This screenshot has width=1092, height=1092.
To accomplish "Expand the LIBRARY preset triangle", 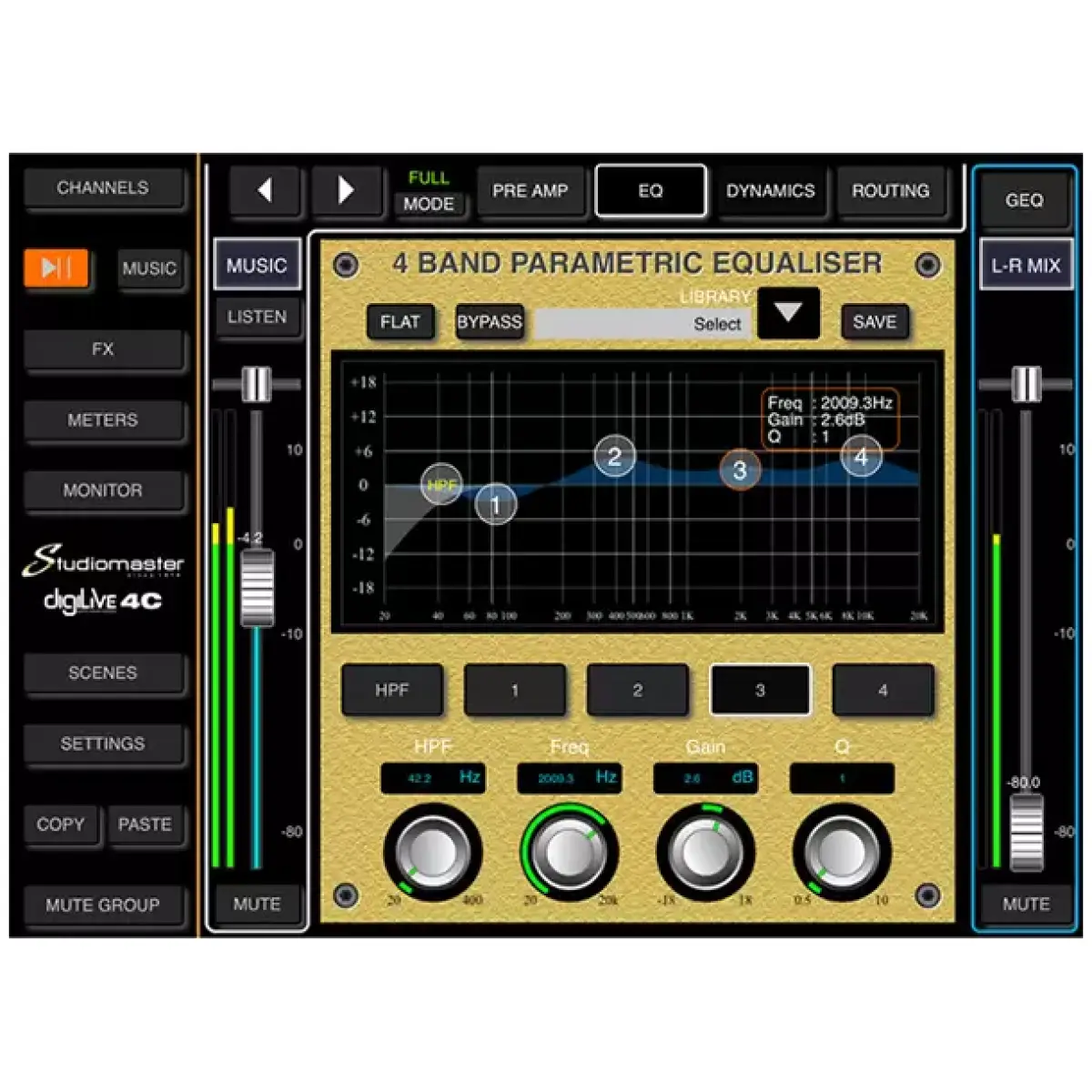I will tap(788, 313).
